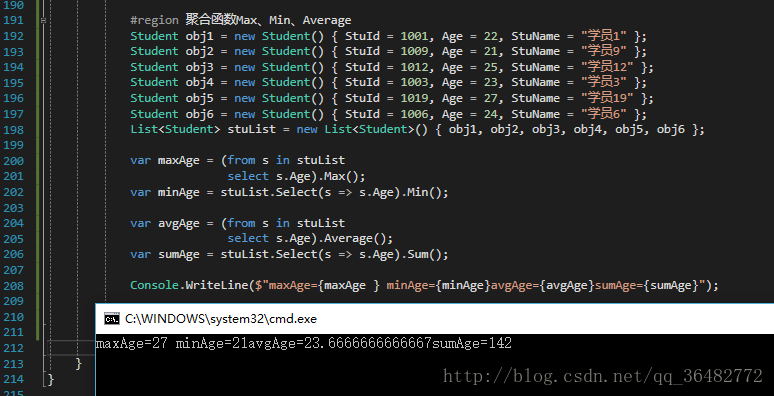Click the Age value 21 in the obj2 line
This screenshot has height=396, width=774.
[490, 51]
